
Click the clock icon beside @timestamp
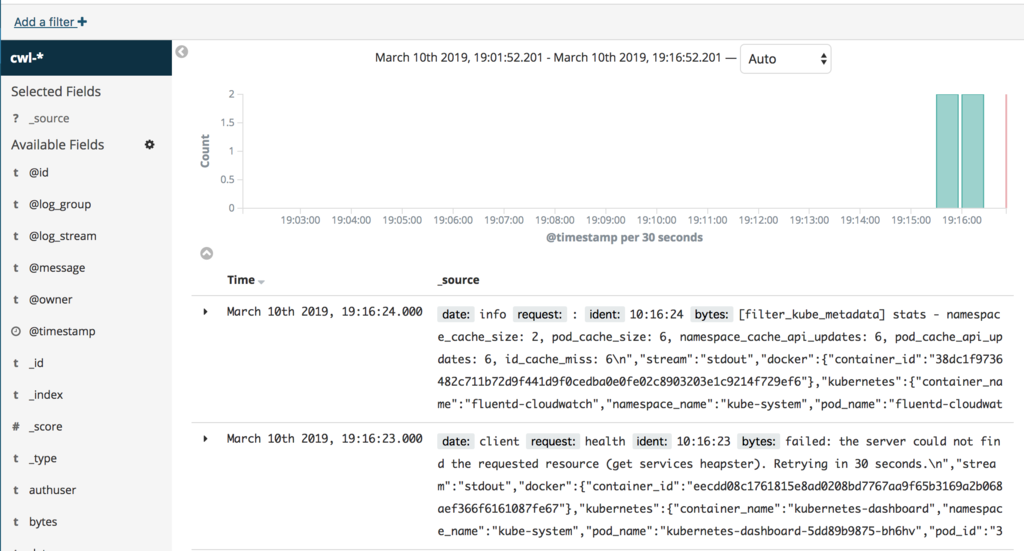pyautogui.click(x=16, y=331)
